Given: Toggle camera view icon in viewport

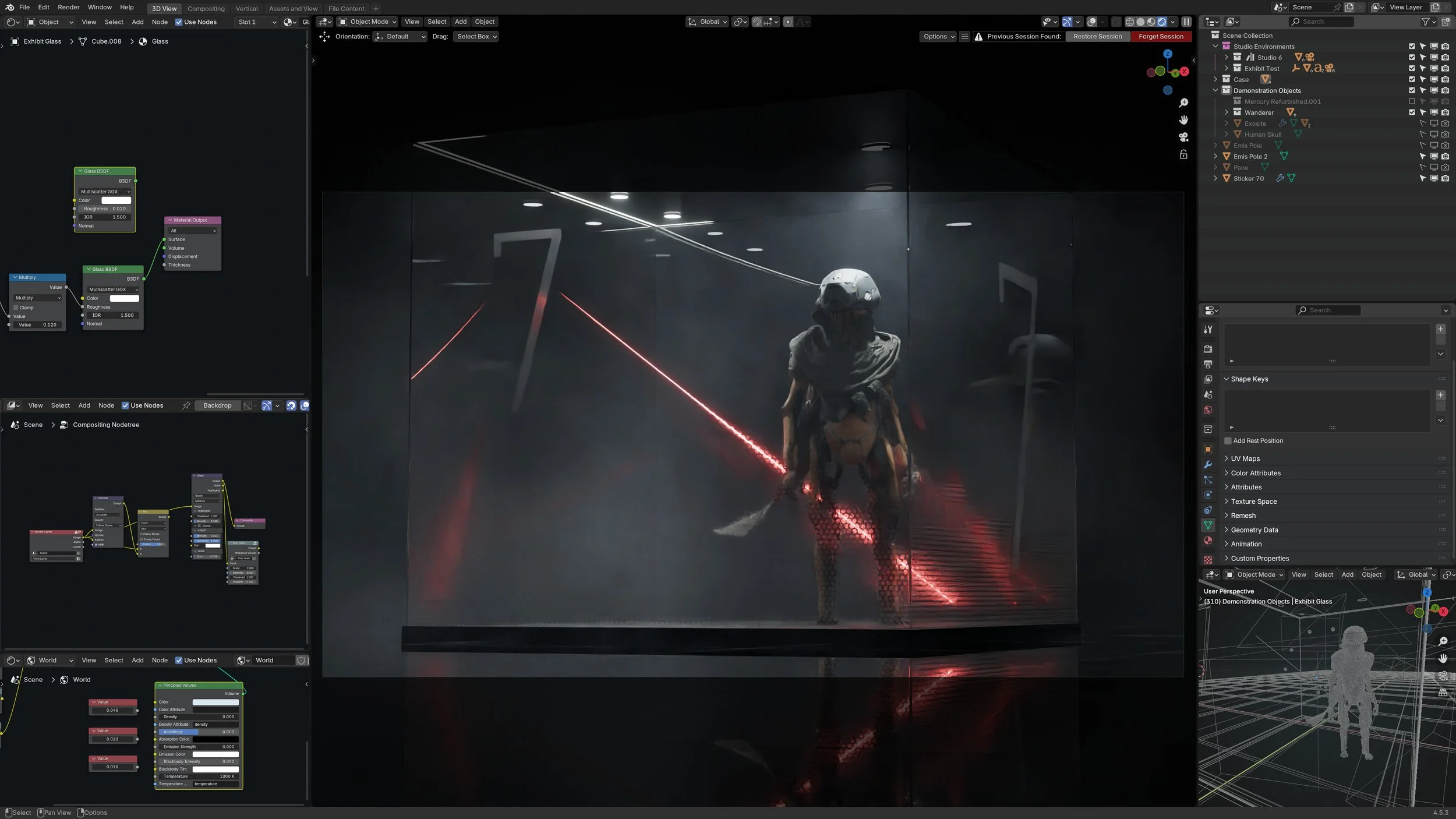Looking at the screenshot, I should (x=1183, y=137).
